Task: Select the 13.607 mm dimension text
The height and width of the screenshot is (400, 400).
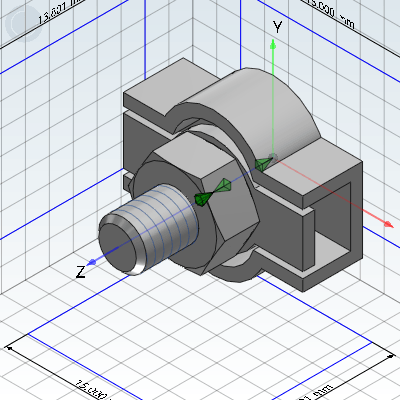Action: click(59, 12)
